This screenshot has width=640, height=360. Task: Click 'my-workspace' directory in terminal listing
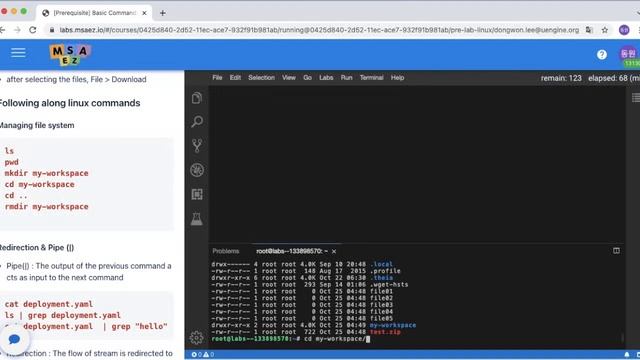click(393, 325)
